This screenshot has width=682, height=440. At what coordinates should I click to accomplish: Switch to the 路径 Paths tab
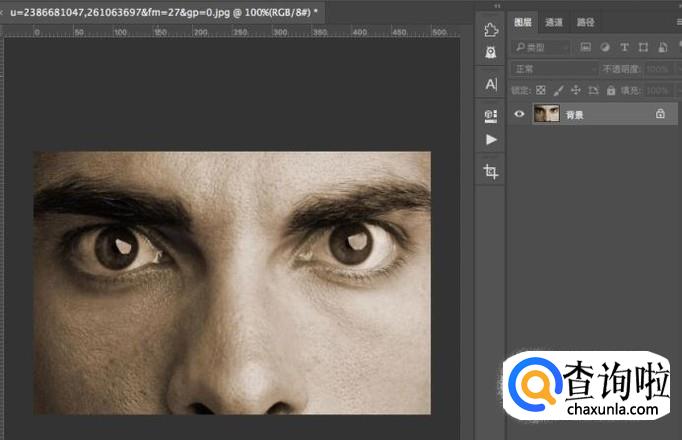[x=586, y=22]
